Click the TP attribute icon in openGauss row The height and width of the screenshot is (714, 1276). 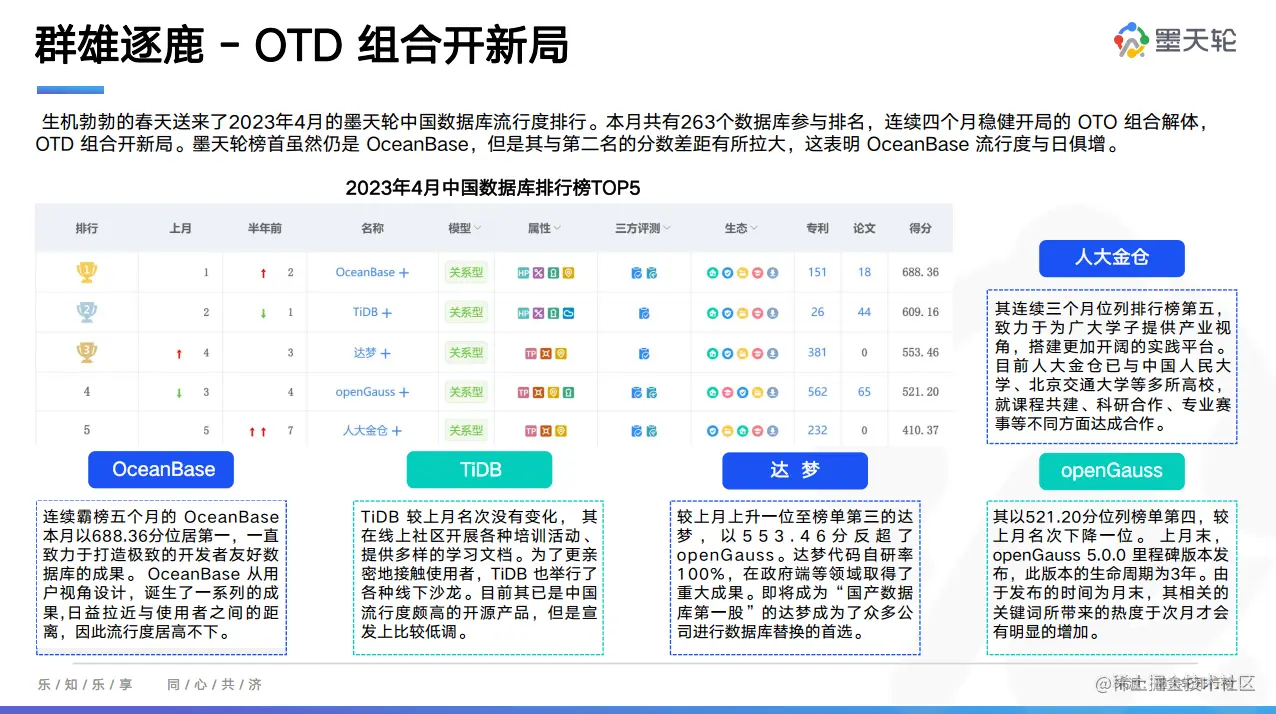tap(523, 392)
